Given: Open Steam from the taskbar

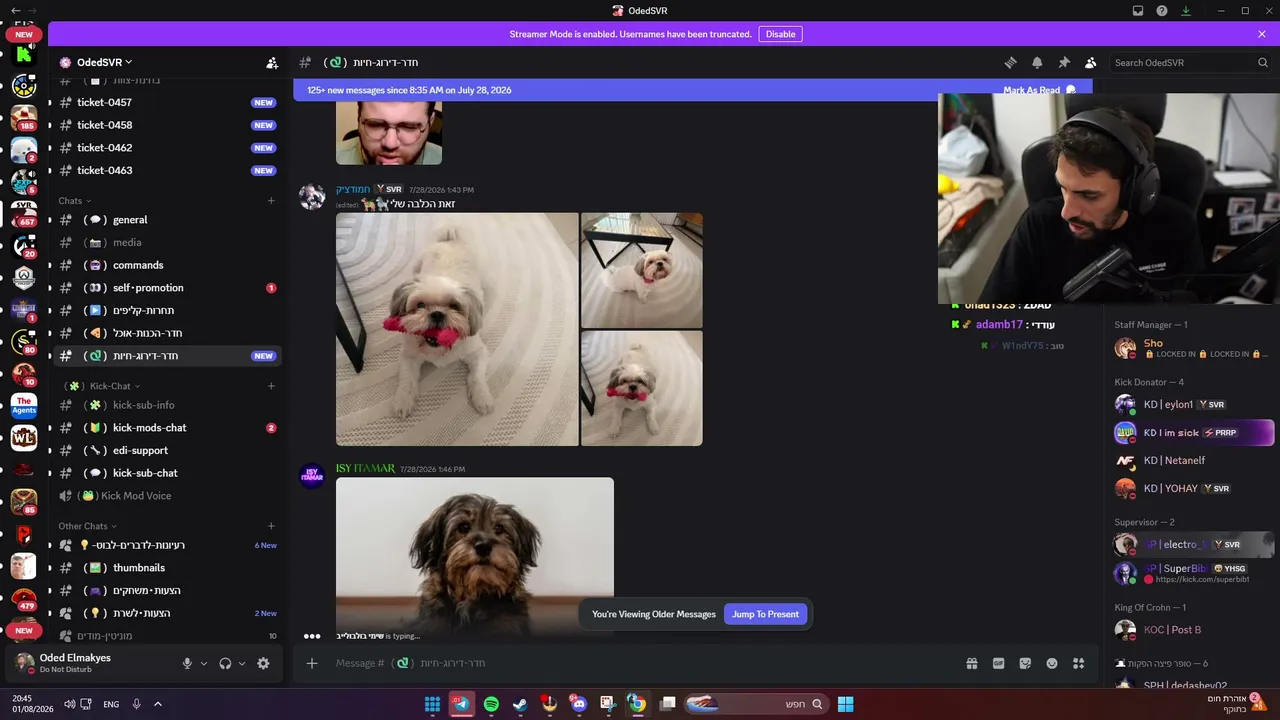Looking at the screenshot, I should (x=520, y=704).
